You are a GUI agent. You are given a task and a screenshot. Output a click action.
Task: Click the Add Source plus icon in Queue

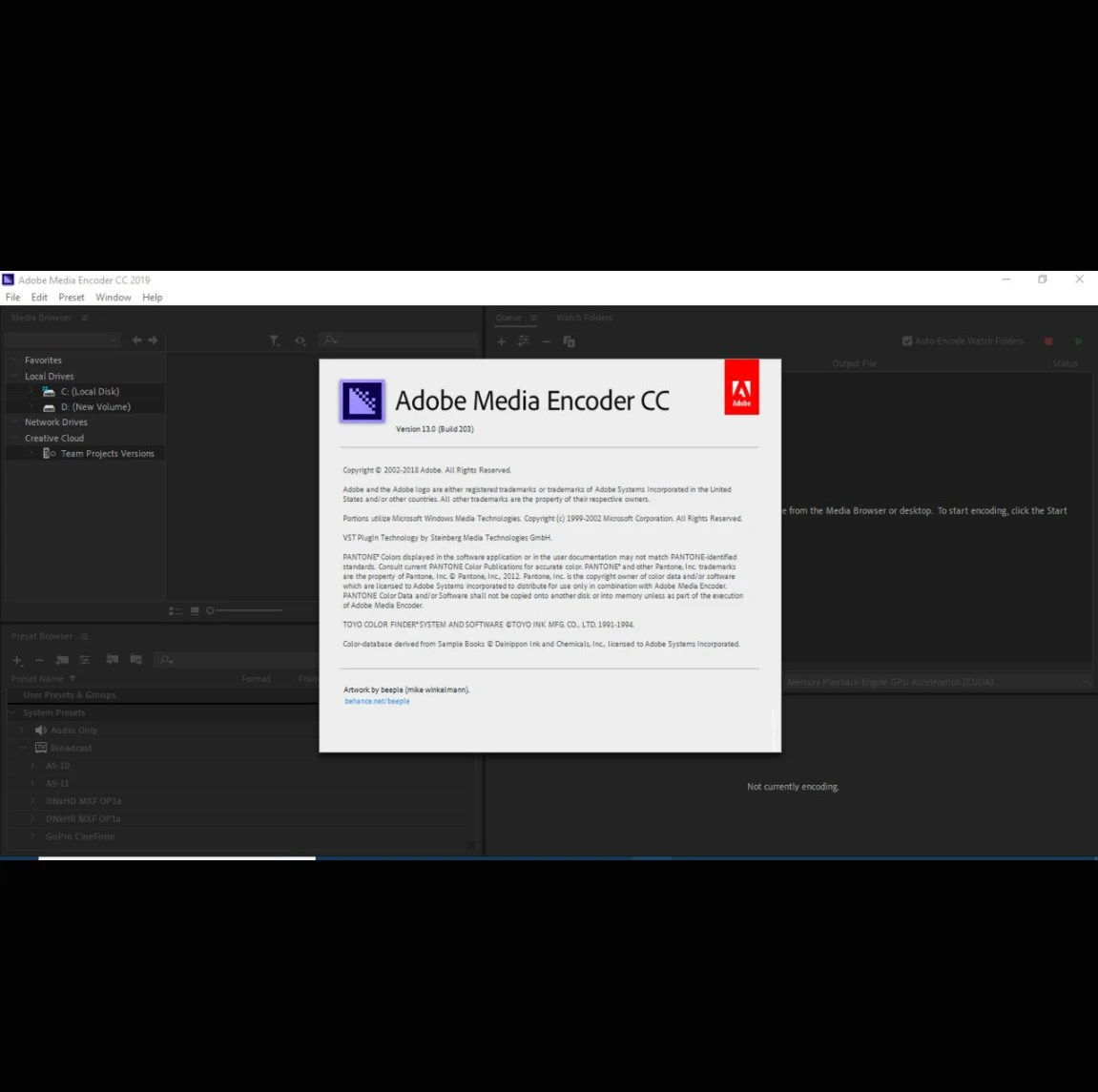click(x=502, y=341)
